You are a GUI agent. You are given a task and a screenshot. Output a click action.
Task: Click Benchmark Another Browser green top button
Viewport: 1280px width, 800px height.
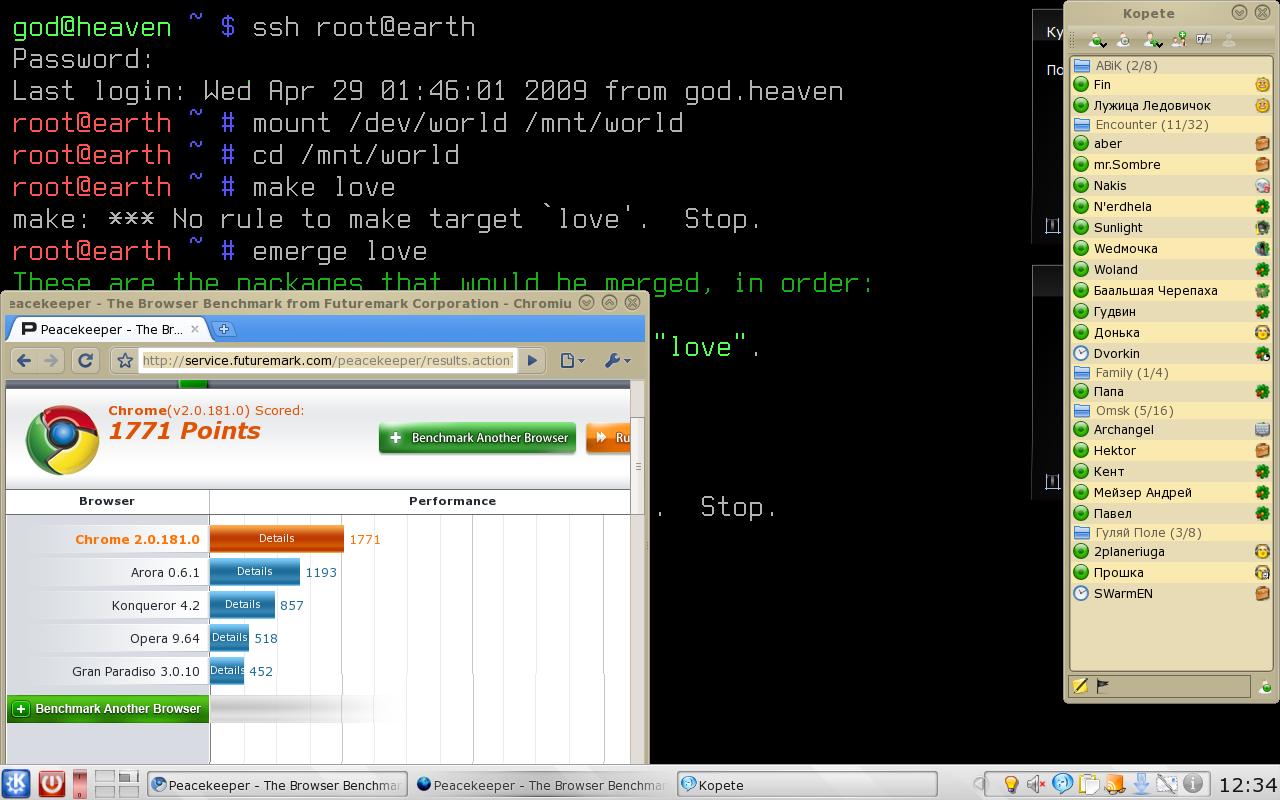(x=477, y=437)
